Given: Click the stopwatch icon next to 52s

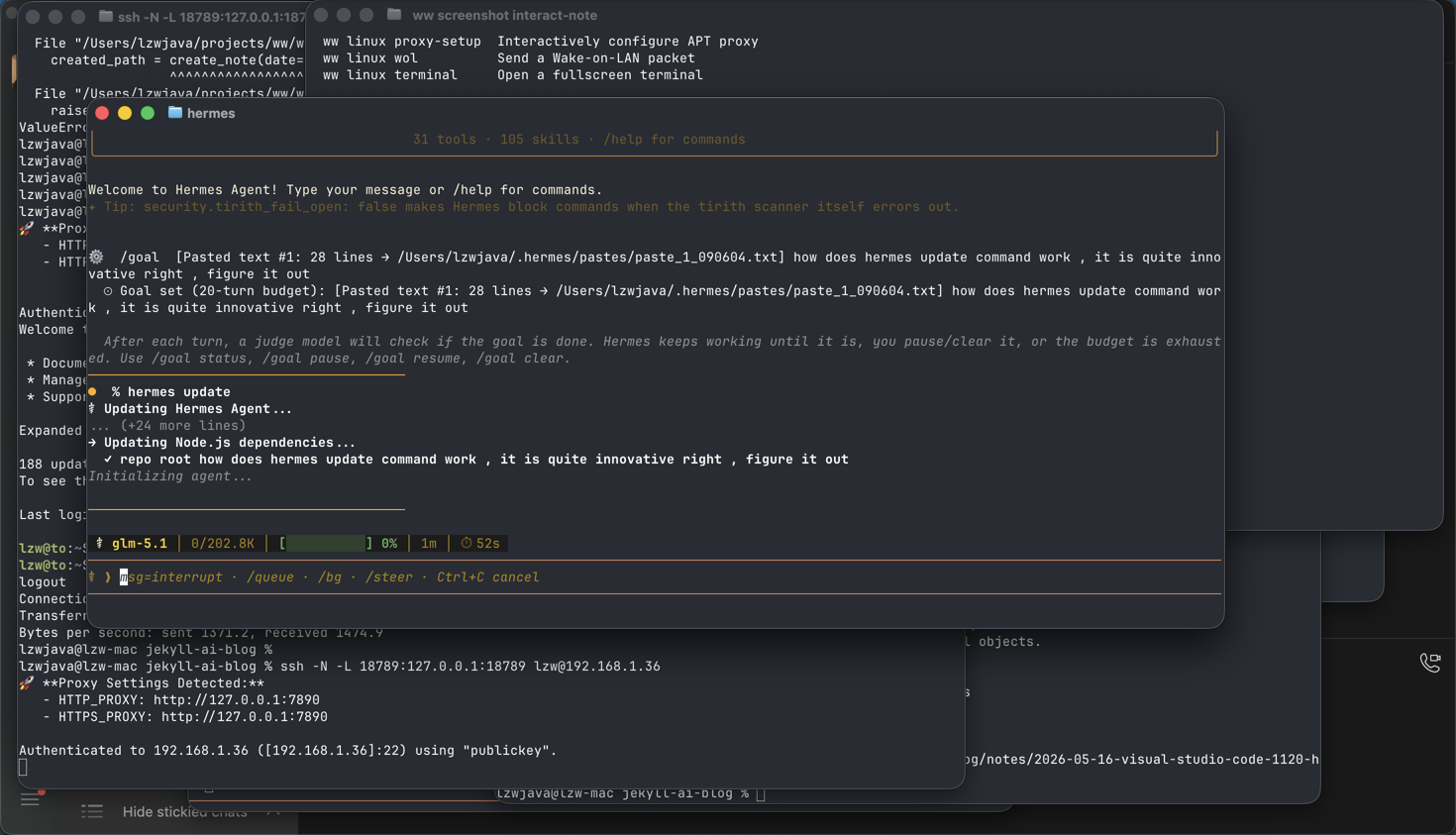Looking at the screenshot, I should (x=466, y=543).
